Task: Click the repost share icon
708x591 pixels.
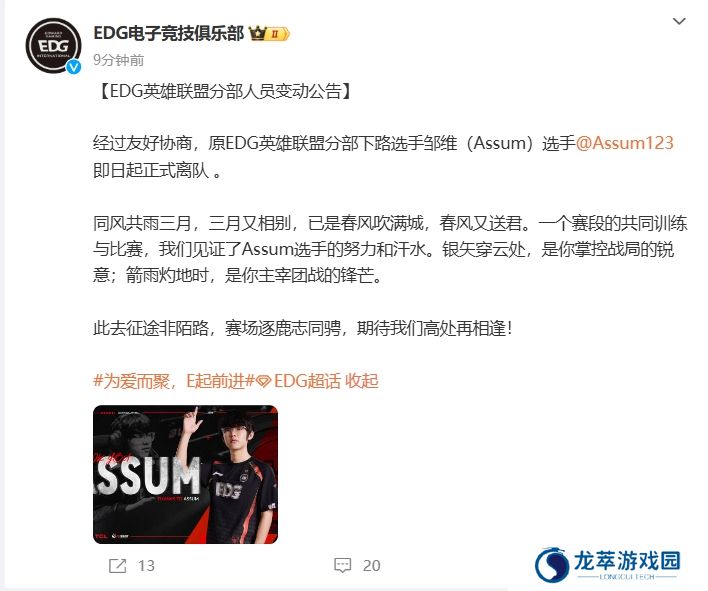Action: 117,565
